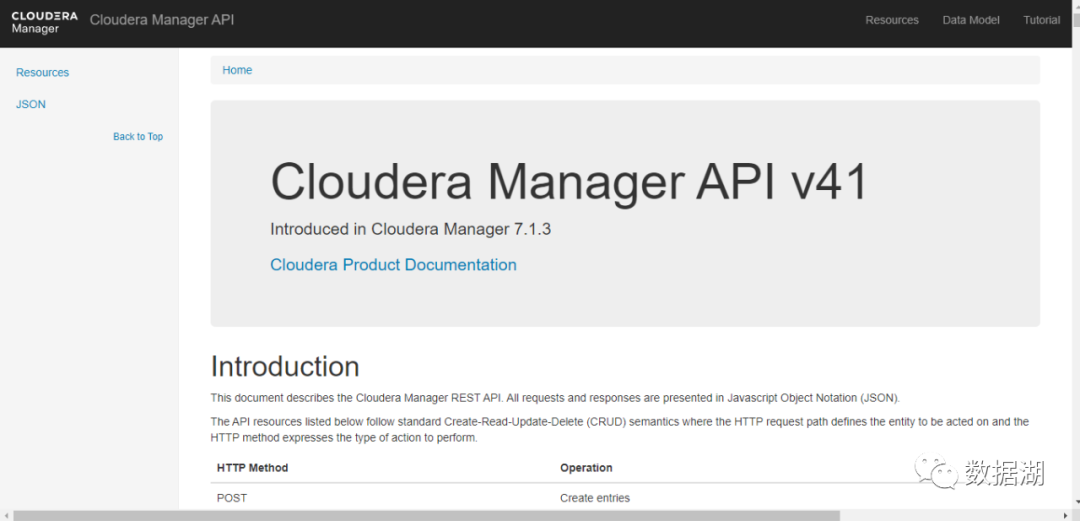Image resolution: width=1080 pixels, height=521 pixels.
Task: Click the horizontal scrollbar left arrow
Action: [x=6, y=515]
